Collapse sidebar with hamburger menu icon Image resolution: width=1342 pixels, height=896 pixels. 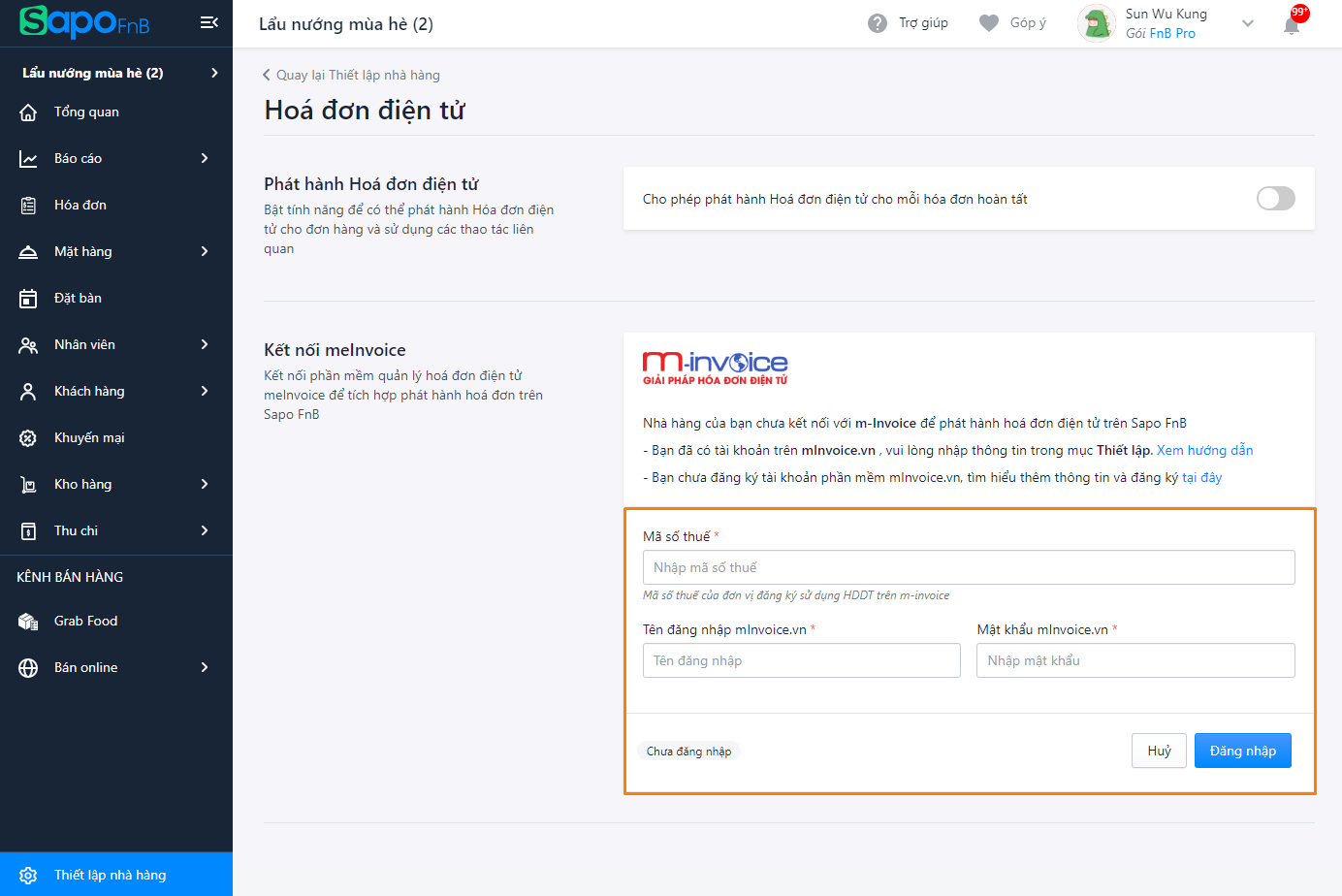(x=208, y=22)
